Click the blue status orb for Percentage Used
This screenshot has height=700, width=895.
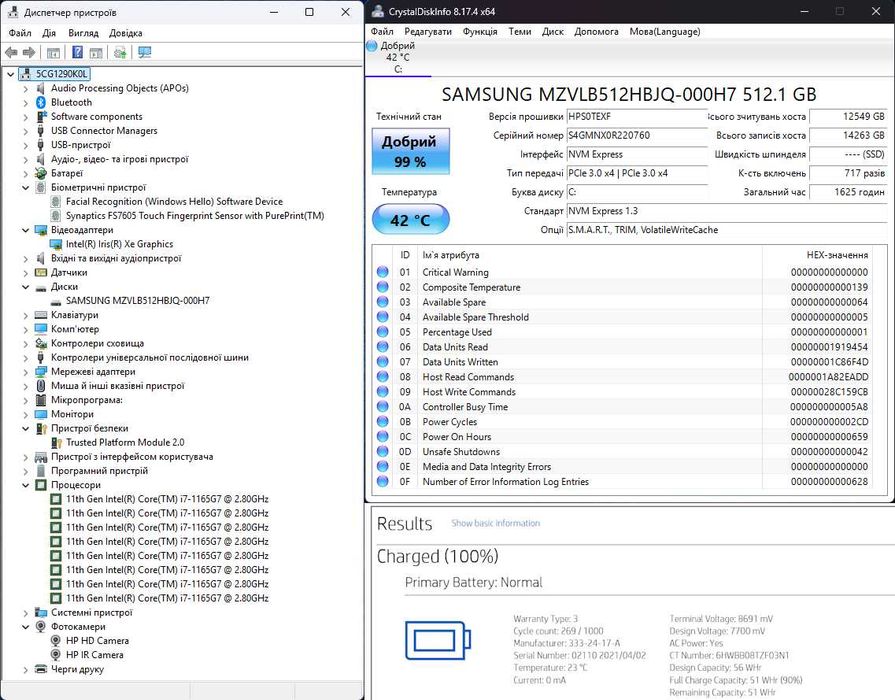383,332
